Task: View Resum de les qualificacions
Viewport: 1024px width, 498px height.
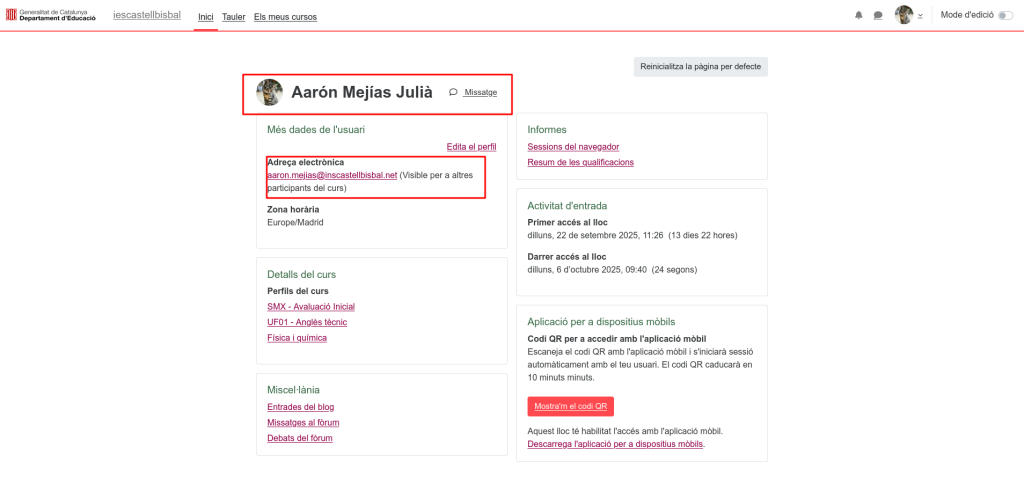Action: tap(580, 162)
